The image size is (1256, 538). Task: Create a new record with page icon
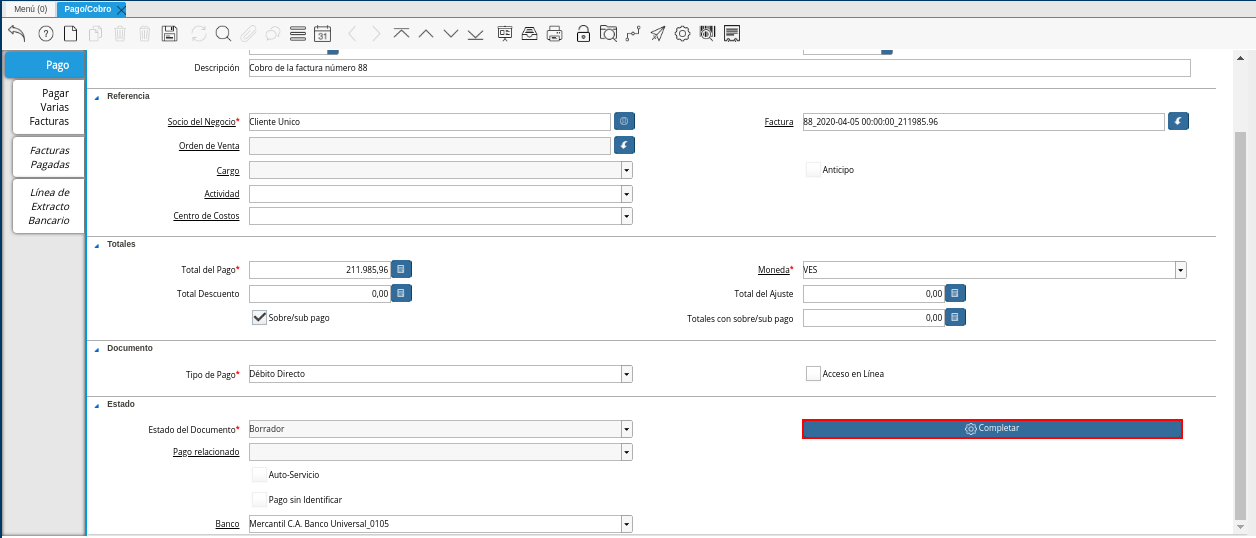(x=70, y=33)
